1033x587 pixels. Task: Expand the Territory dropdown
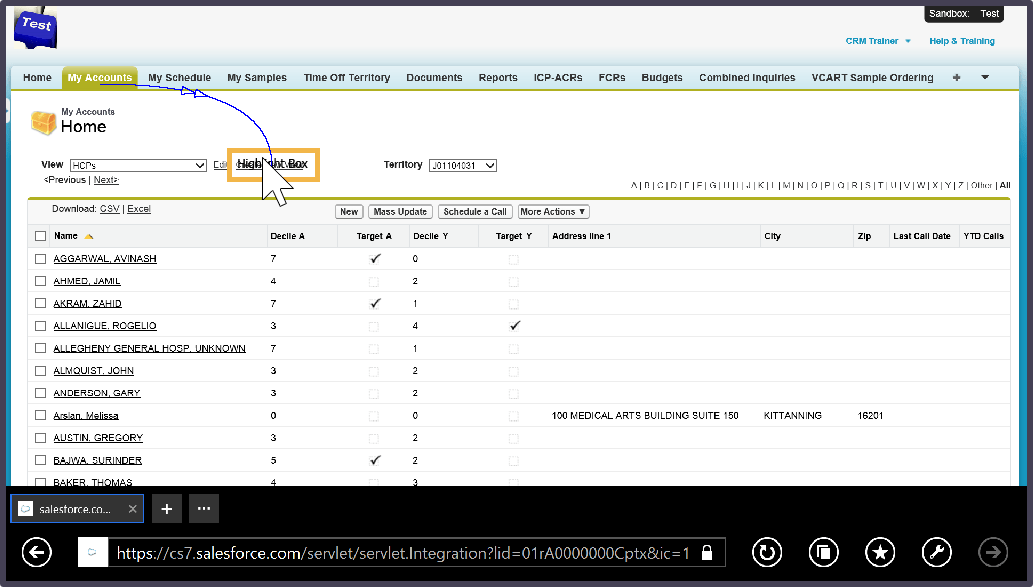pos(462,165)
